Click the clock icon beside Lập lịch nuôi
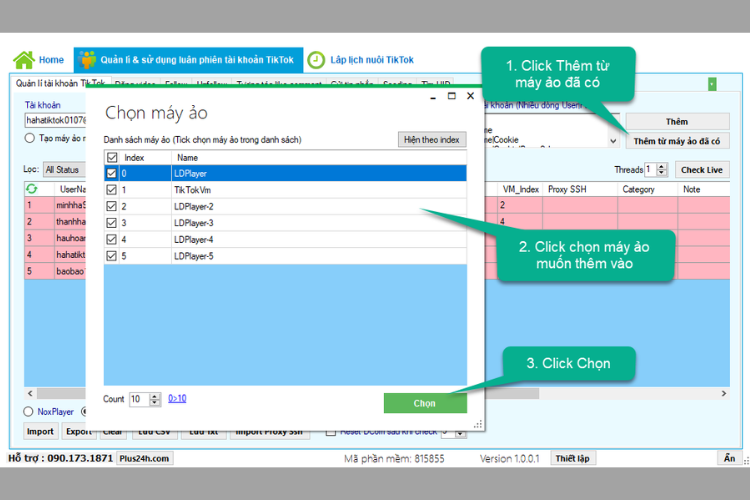 click(x=316, y=60)
